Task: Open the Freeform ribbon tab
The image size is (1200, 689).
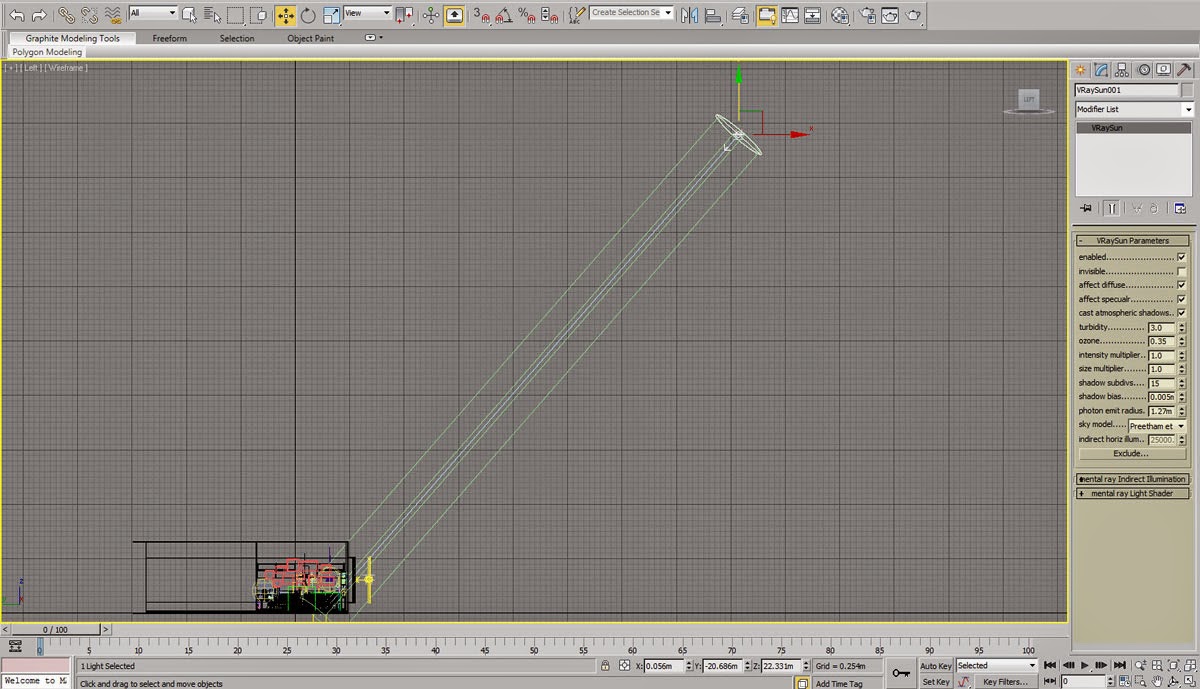Action: (169, 38)
